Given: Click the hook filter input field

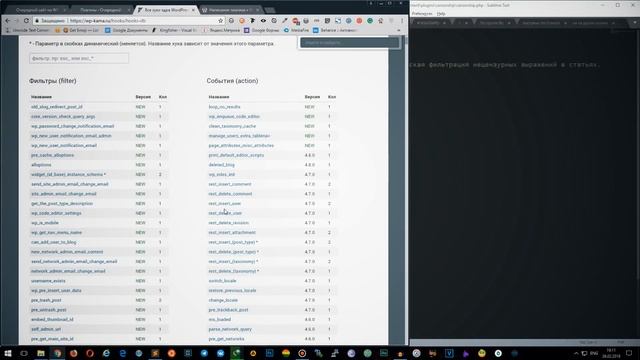Looking at the screenshot, I should pyautogui.click(x=79, y=58).
